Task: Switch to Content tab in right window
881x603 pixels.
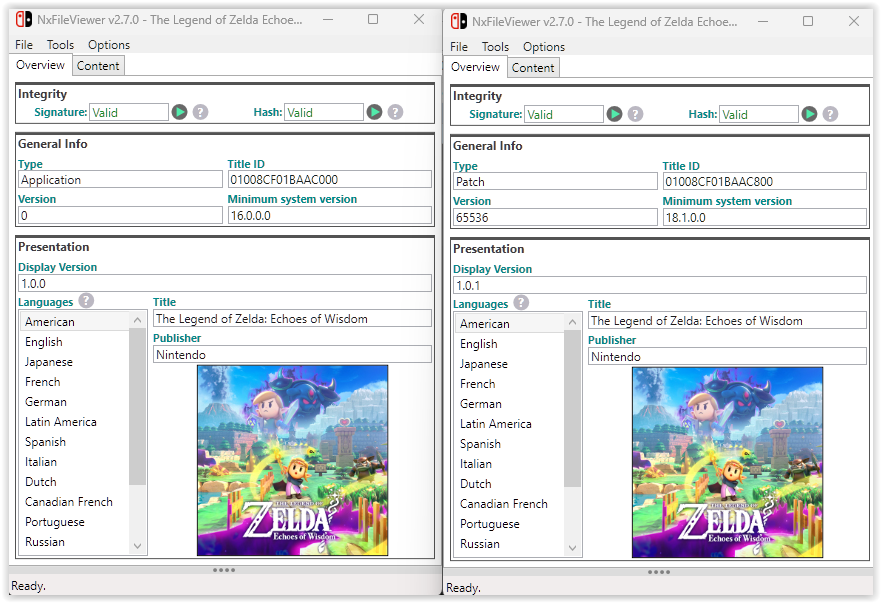Action: tap(533, 68)
